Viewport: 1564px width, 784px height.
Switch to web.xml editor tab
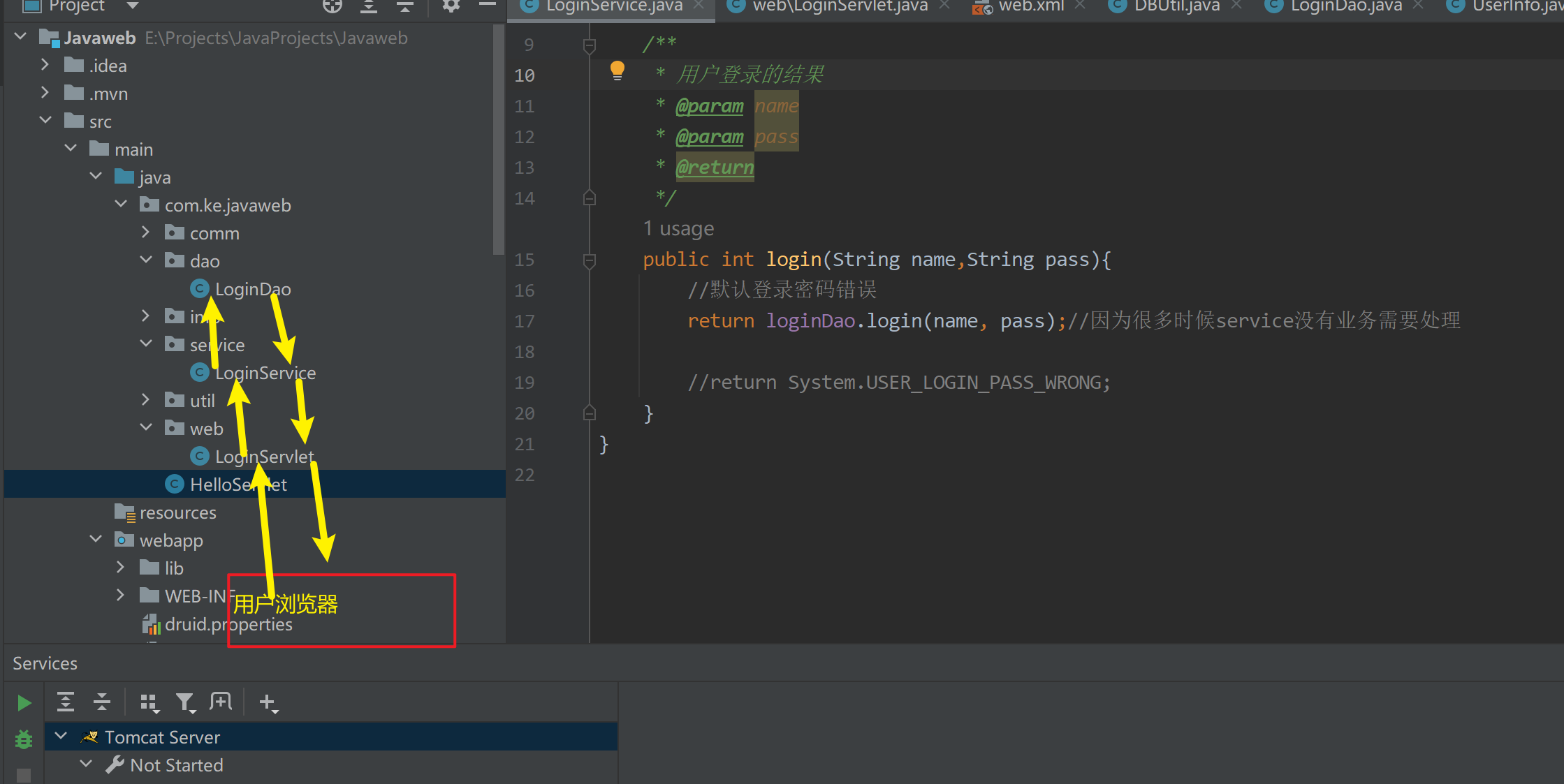pos(1030,6)
